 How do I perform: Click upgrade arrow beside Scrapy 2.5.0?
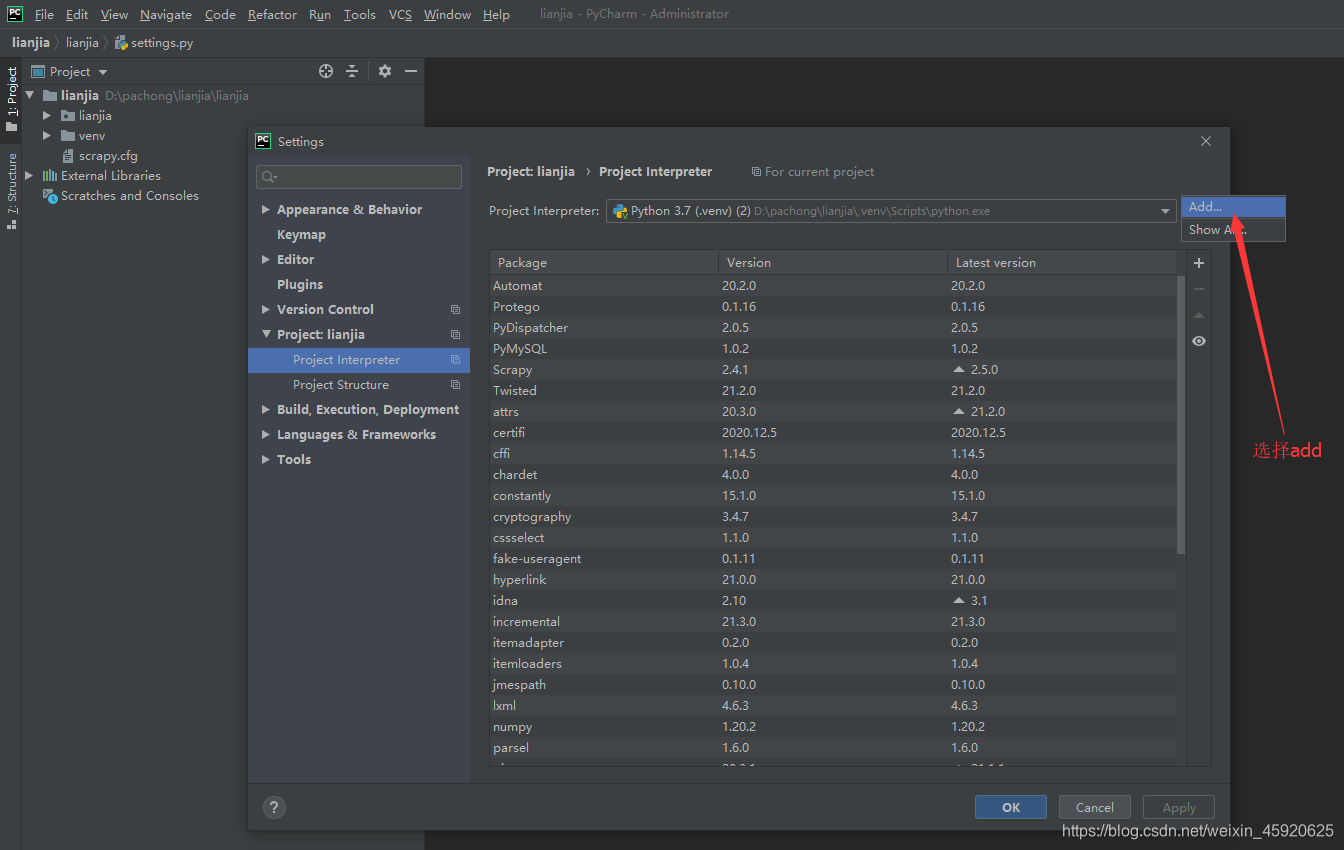[959, 370]
